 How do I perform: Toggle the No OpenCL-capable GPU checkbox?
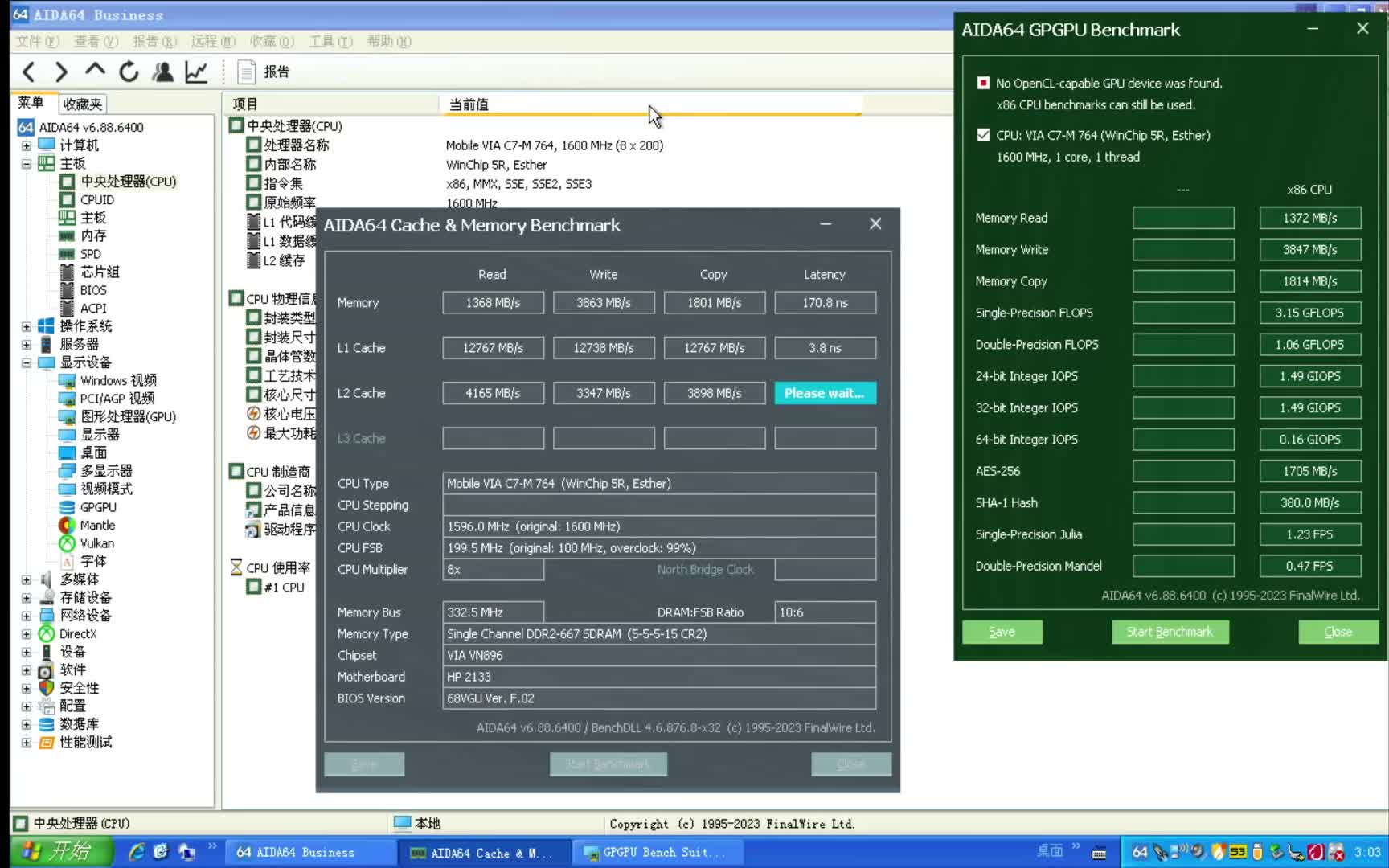[983, 82]
